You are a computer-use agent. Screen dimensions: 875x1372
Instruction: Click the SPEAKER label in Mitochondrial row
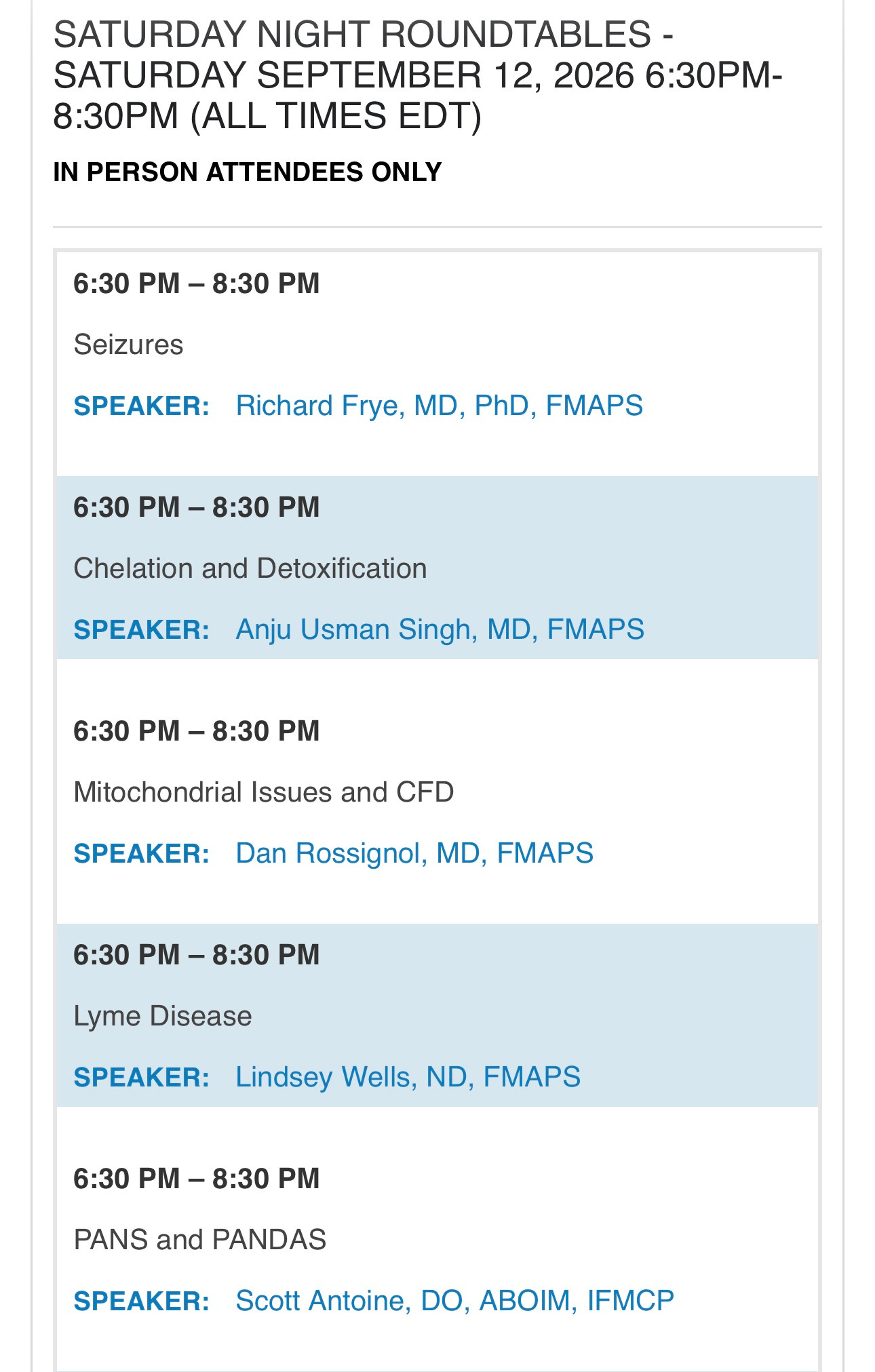point(141,854)
